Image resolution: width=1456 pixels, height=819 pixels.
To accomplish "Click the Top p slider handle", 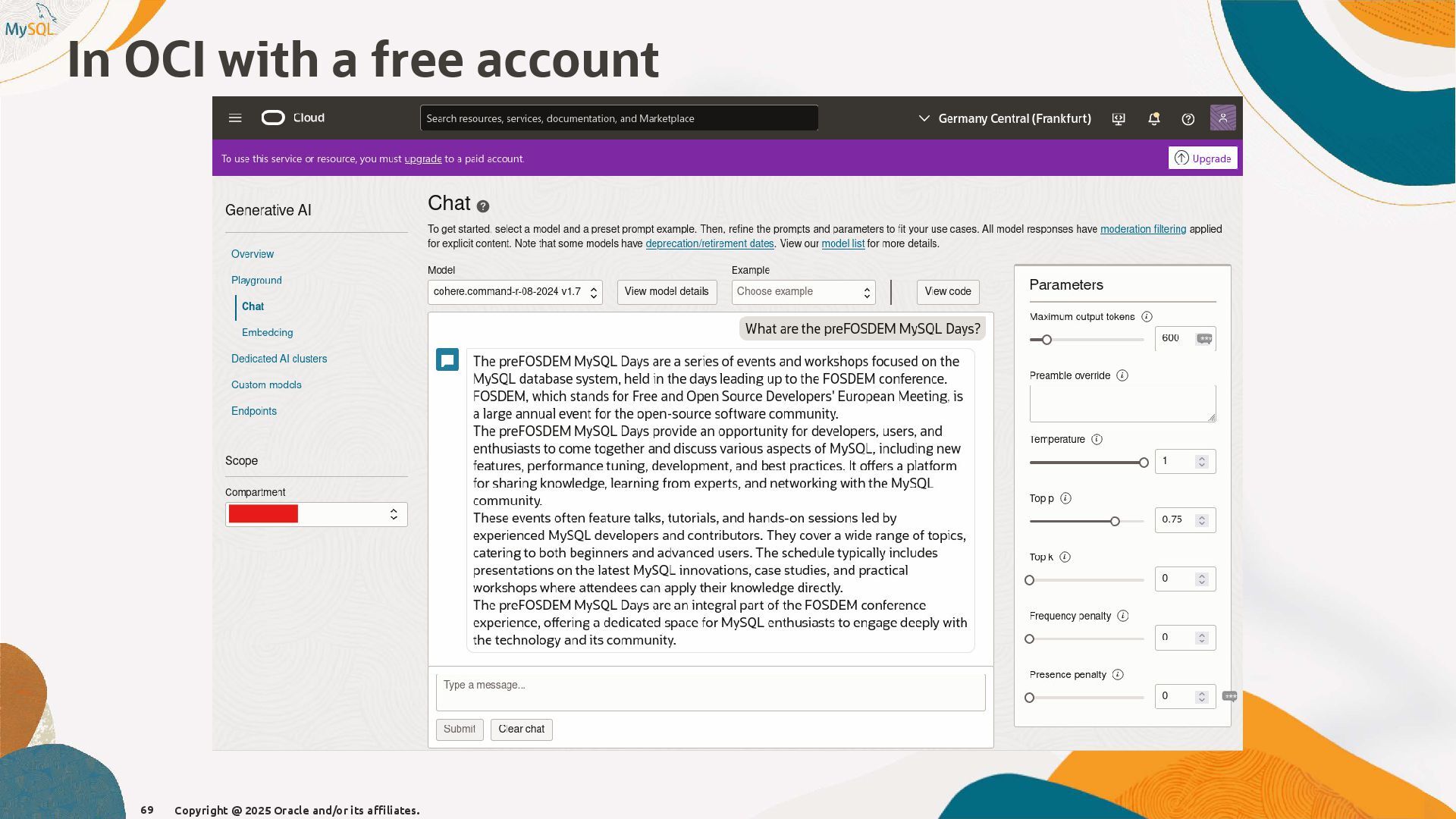I will click(x=1115, y=522).
